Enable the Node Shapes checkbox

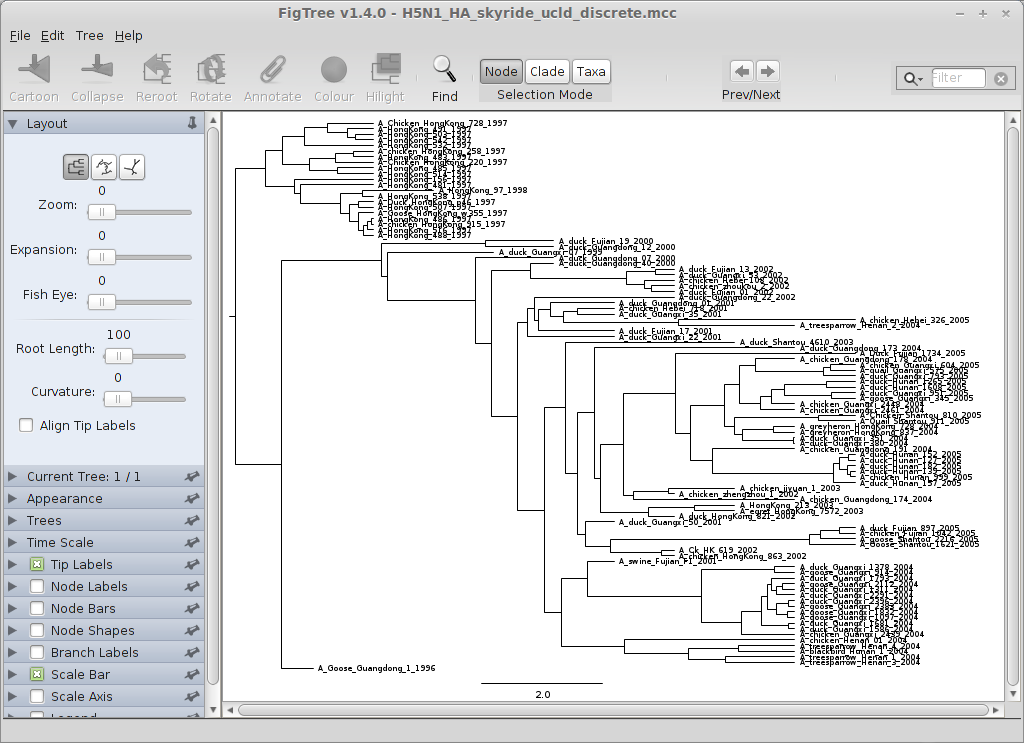point(37,631)
